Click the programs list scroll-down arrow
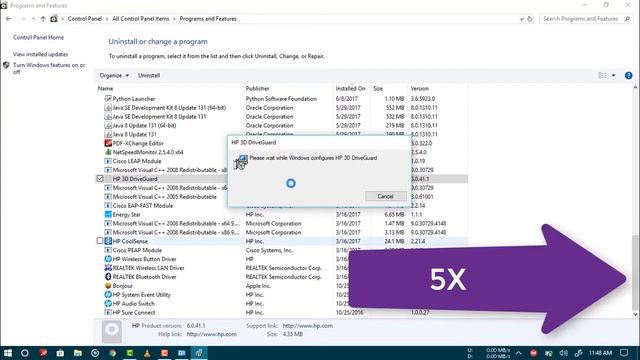The width and height of the screenshot is (640, 360). pos(635,315)
